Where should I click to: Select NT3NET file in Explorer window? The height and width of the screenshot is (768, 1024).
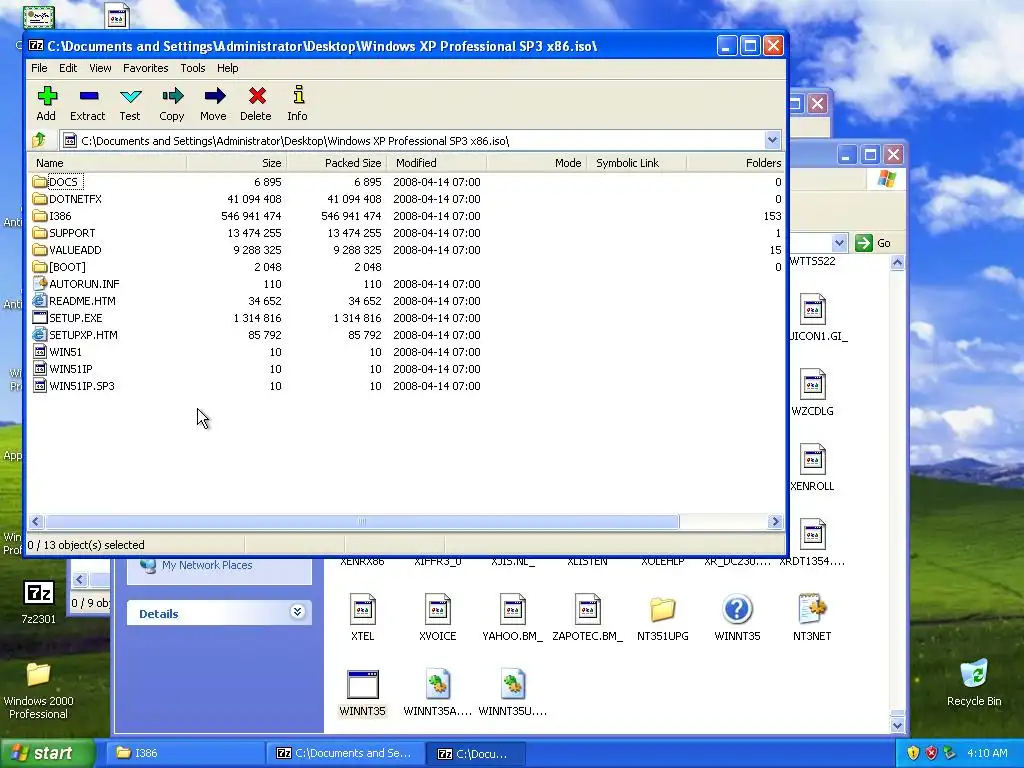tap(812, 618)
